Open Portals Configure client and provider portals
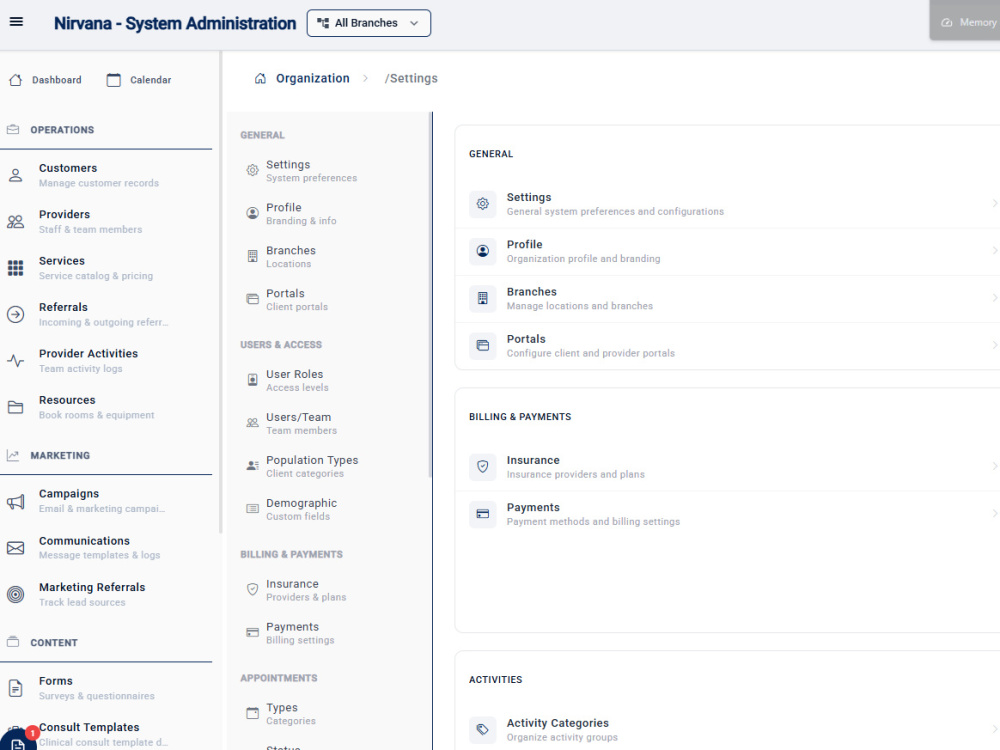The height and width of the screenshot is (750, 1000). click(x=727, y=346)
